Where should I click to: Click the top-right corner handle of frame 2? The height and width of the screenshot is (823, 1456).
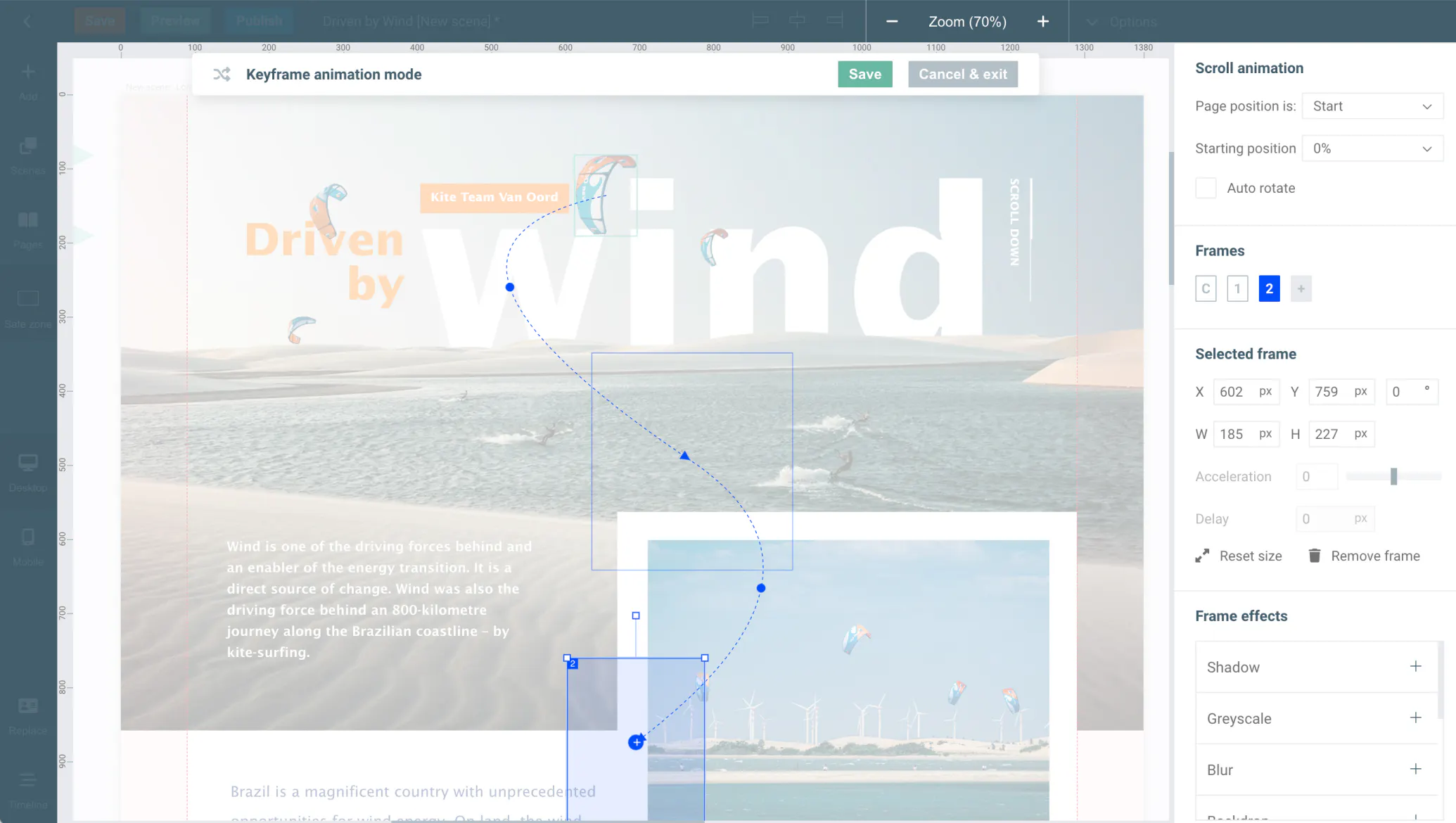(x=705, y=658)
